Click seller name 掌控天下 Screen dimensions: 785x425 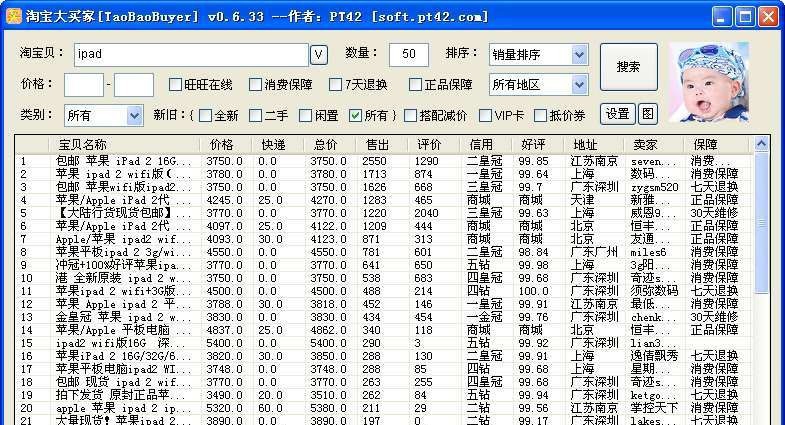(654, 408)
